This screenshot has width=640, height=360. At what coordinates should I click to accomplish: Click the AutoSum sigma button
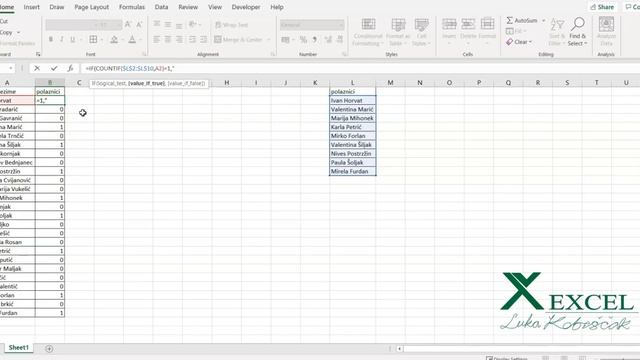[x=522, y=20]
